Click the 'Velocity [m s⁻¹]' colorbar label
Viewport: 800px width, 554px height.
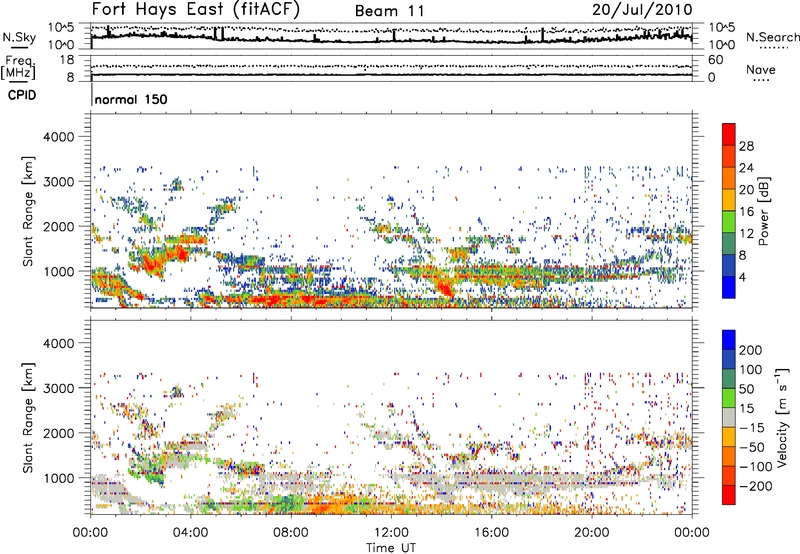(782, 417)
